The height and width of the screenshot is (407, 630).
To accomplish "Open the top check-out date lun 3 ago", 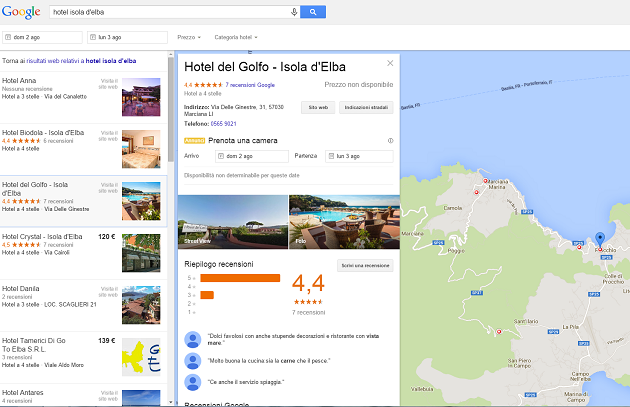I will 124,37.
